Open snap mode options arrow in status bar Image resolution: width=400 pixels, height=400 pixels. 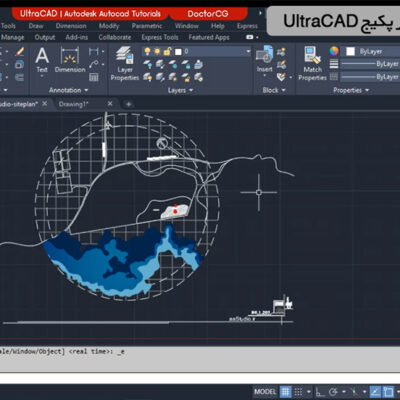click(309, 392)
